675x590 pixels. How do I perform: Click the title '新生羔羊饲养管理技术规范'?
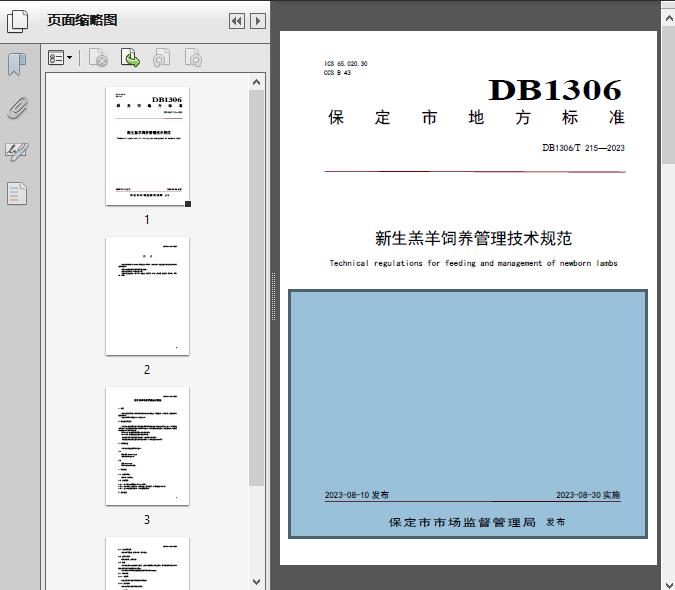pos(473,238)
